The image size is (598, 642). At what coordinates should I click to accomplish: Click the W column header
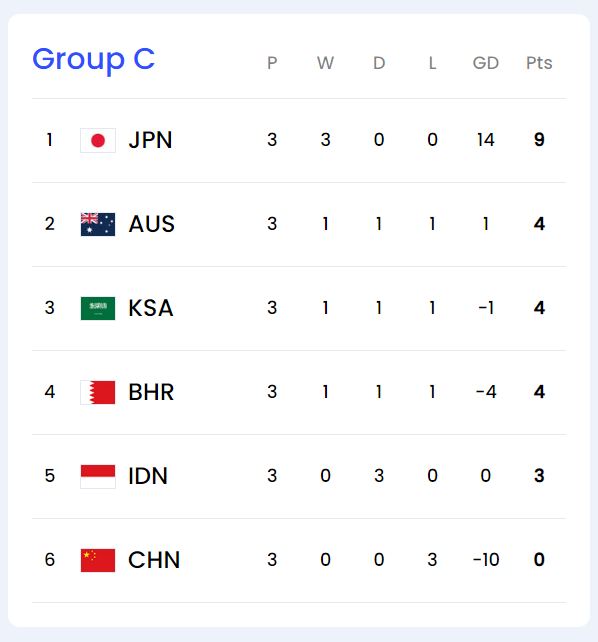tap(325, 63)
